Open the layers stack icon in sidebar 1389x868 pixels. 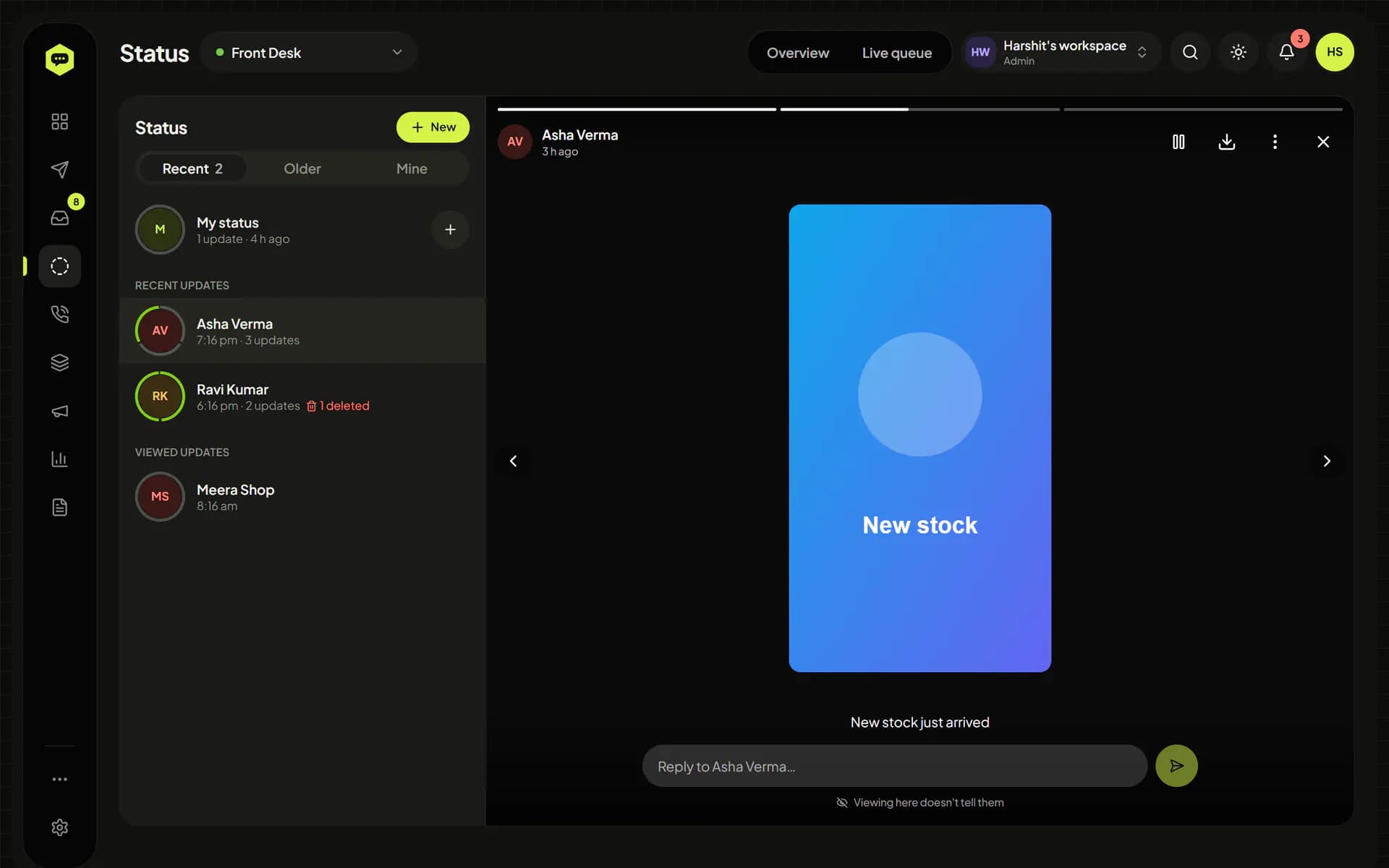click(59, 362)
